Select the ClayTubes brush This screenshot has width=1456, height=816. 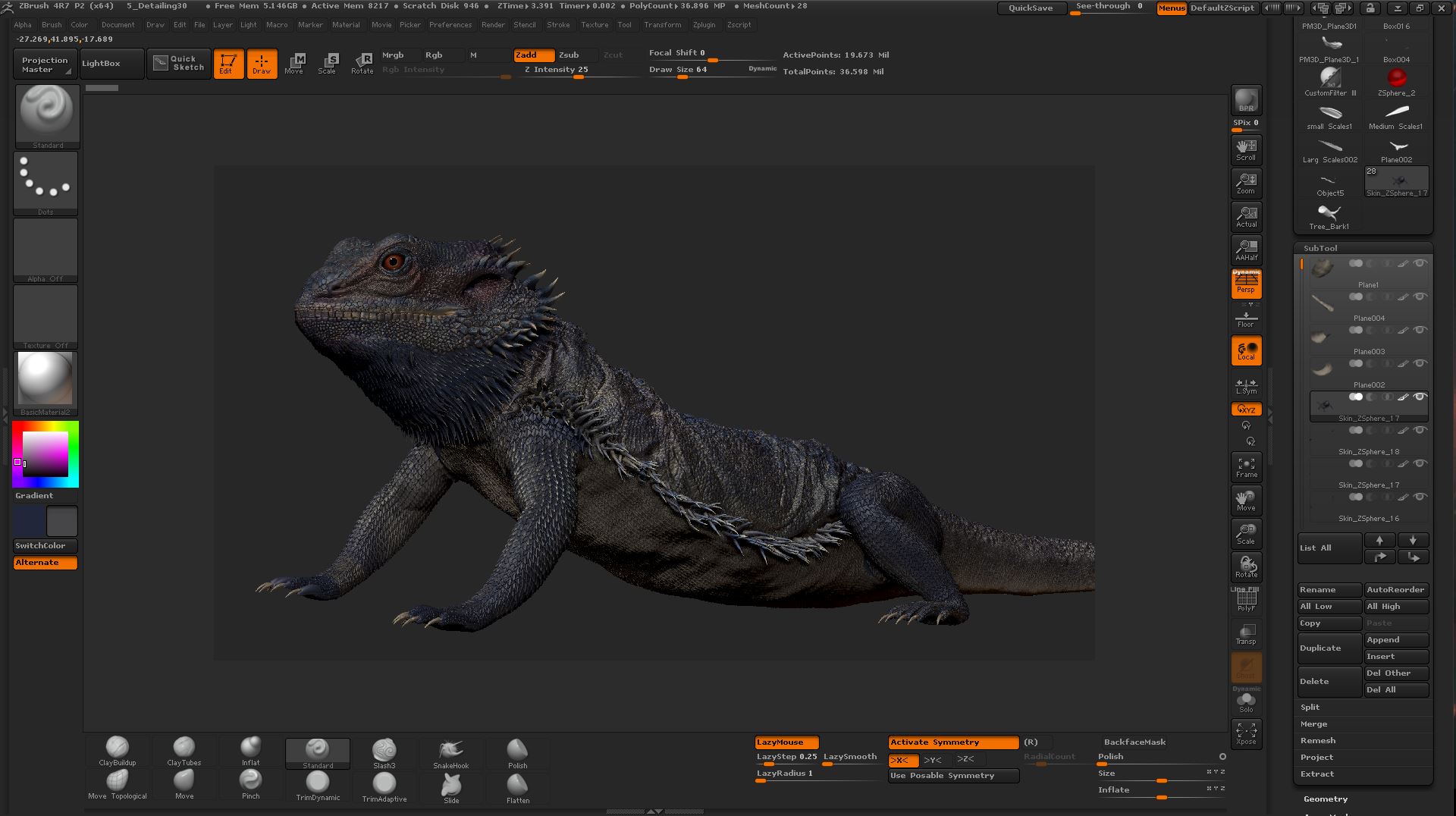coord(184,751)
